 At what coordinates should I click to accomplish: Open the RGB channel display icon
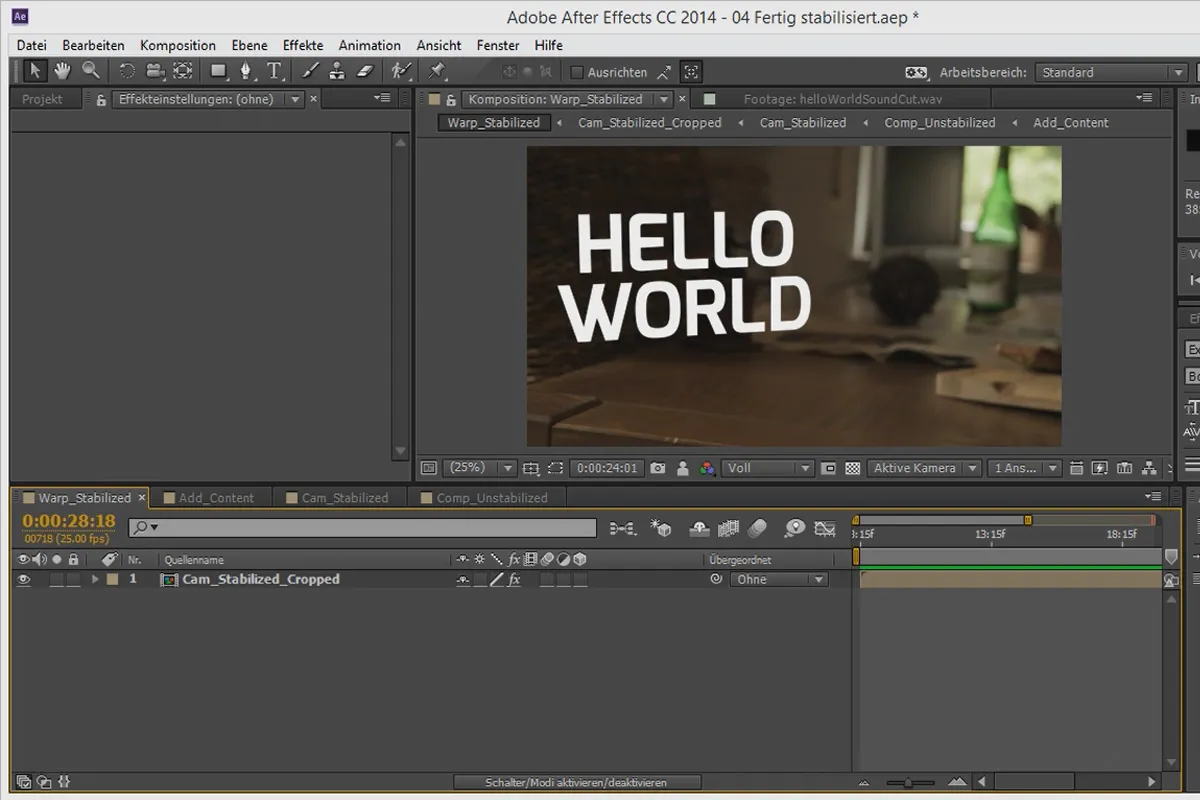click(707, 468)
